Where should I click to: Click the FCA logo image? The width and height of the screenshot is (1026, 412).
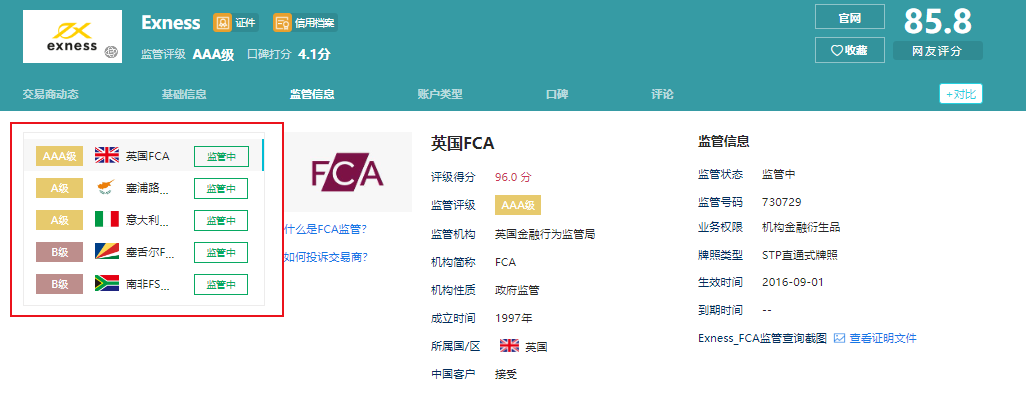coord(347,172)
